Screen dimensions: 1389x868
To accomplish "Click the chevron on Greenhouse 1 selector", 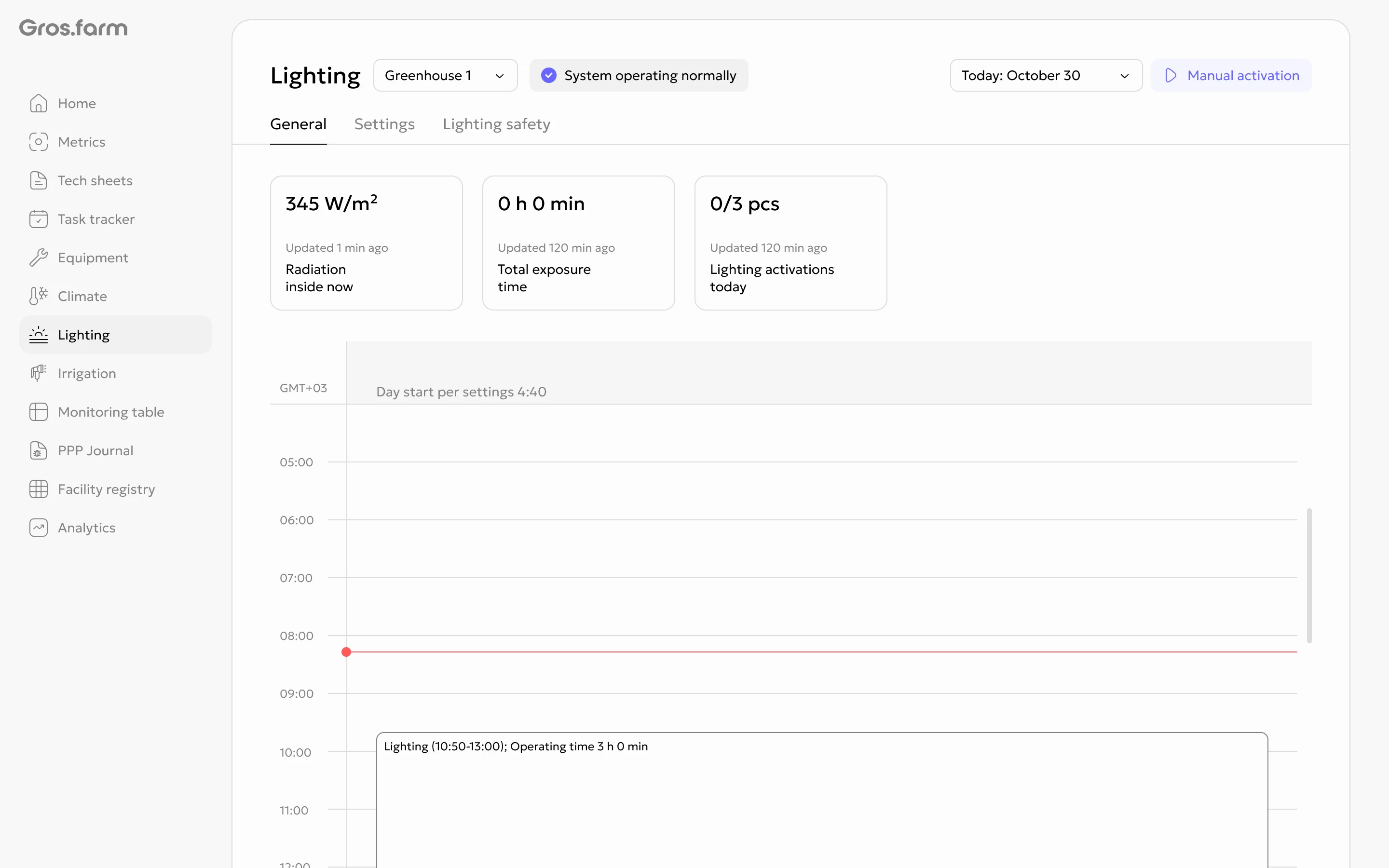I will (499, 76).
